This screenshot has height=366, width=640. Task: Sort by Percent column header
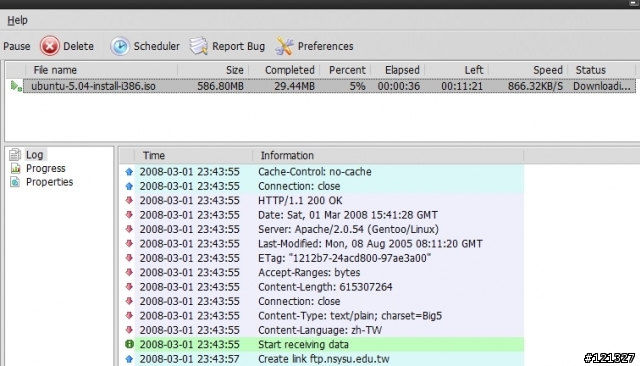pos(345,70)
